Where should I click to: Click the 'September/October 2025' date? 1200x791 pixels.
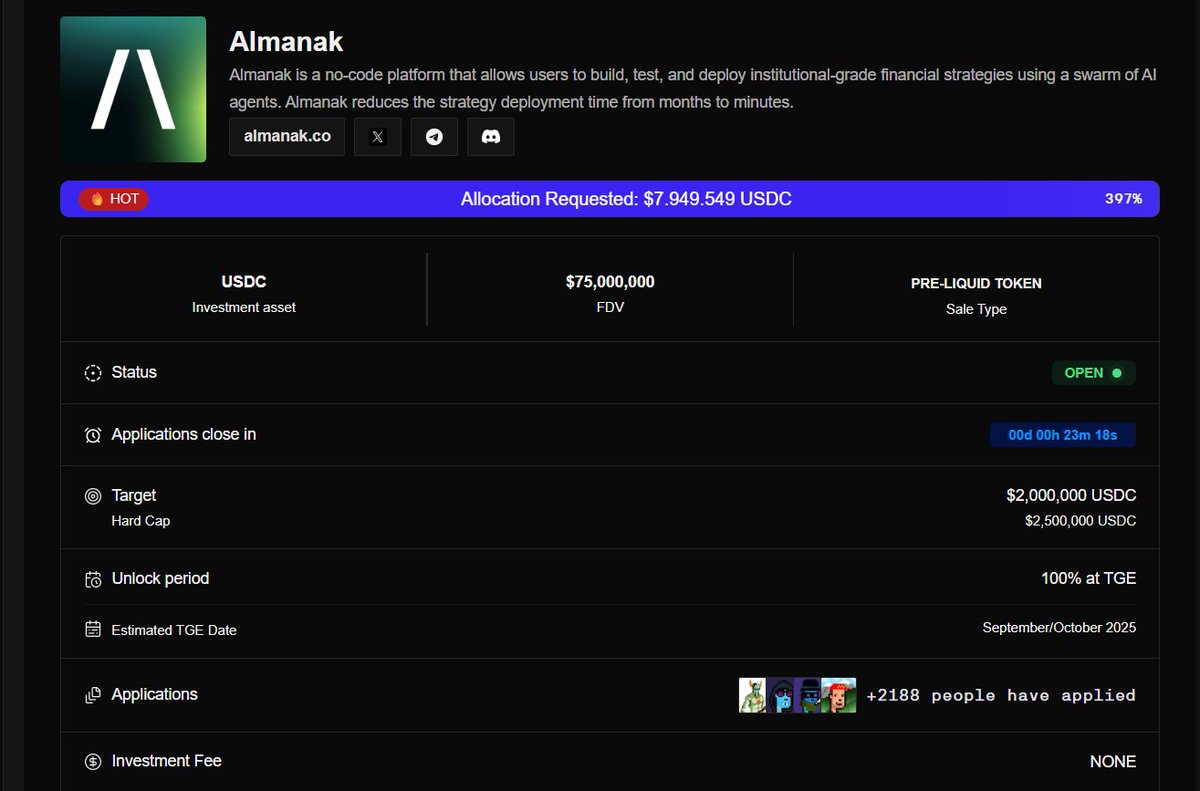coord(1059,628)
